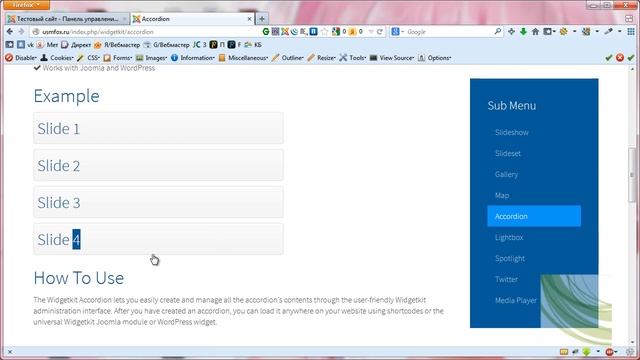Close the add-on bar with X
This screenshot has width=640, height=360.
point(10,352)
